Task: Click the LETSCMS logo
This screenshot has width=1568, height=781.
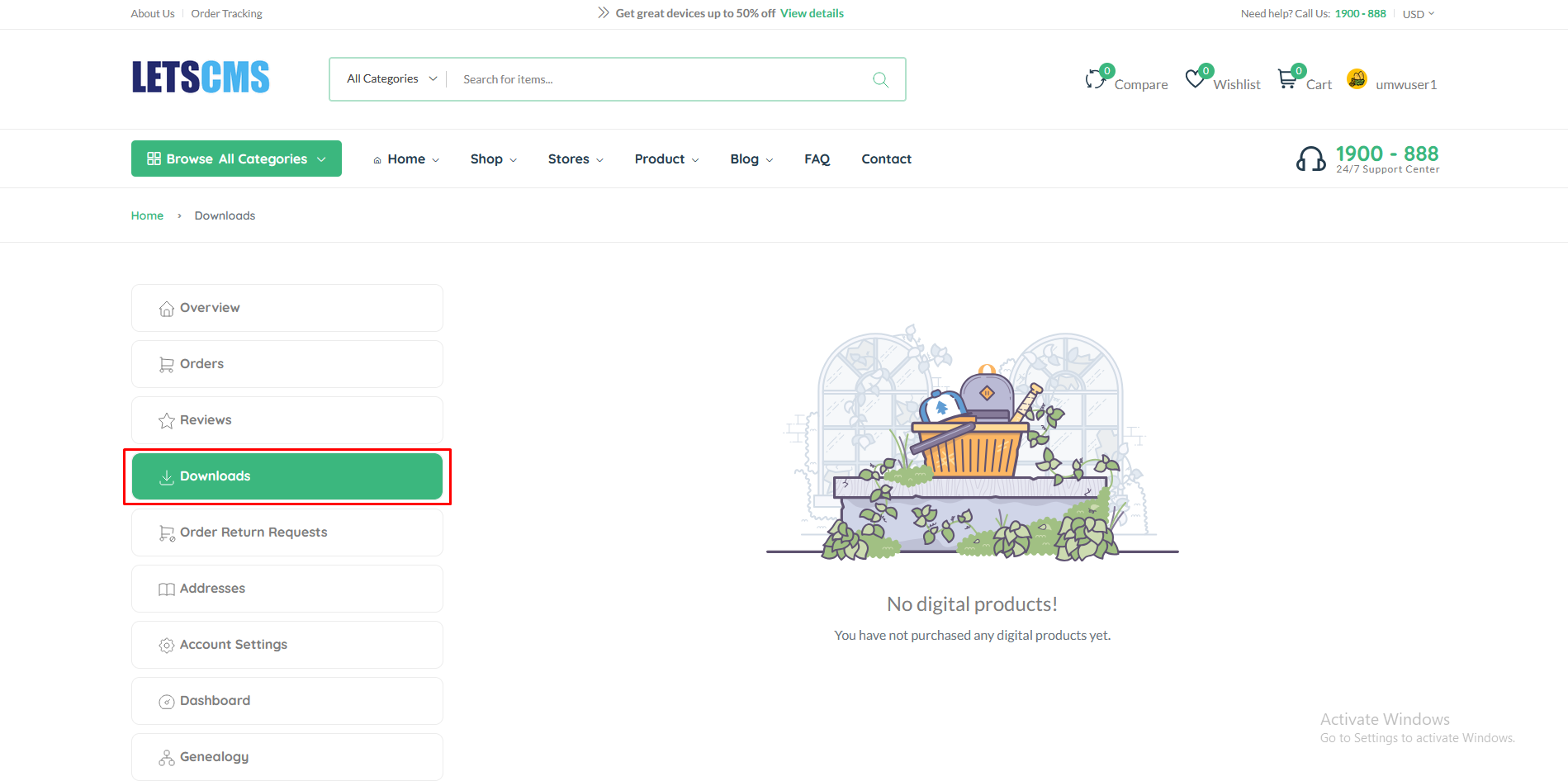Action: pos(201,78)
